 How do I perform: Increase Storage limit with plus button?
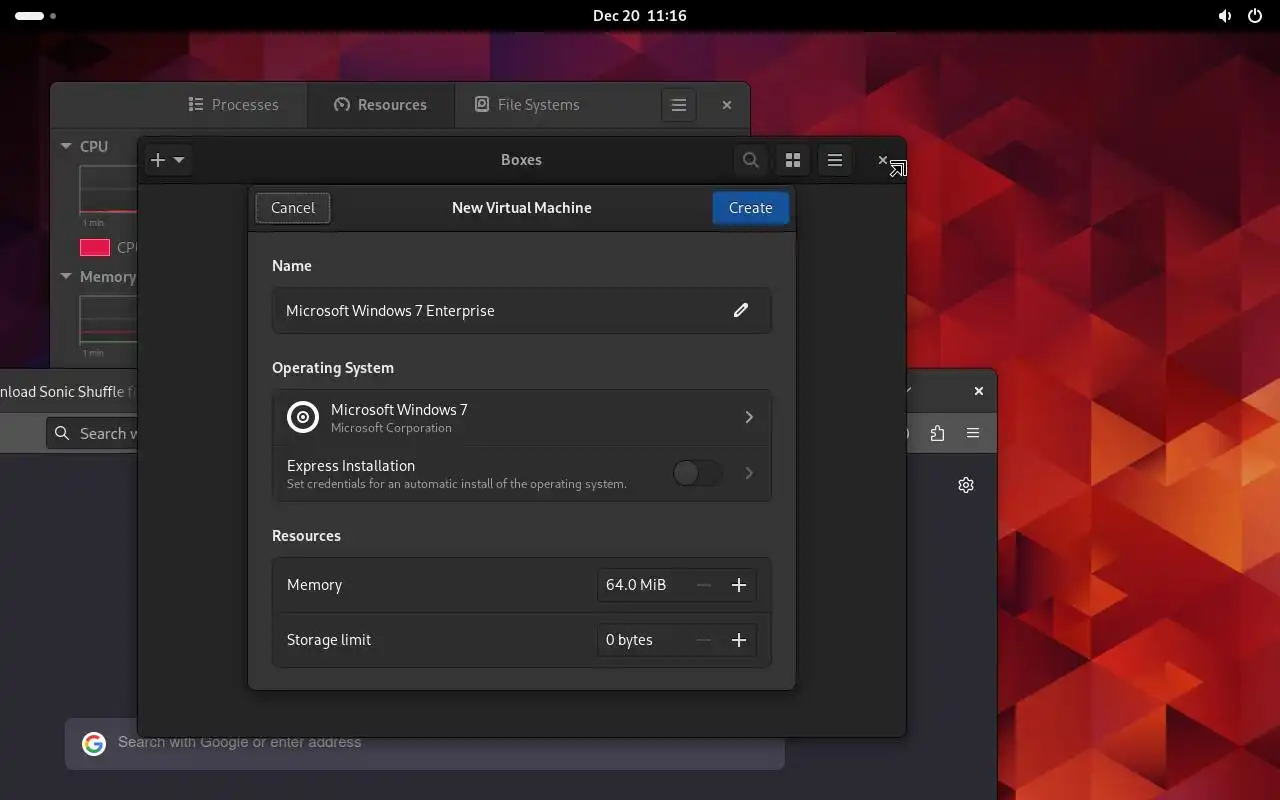(739, 640)
